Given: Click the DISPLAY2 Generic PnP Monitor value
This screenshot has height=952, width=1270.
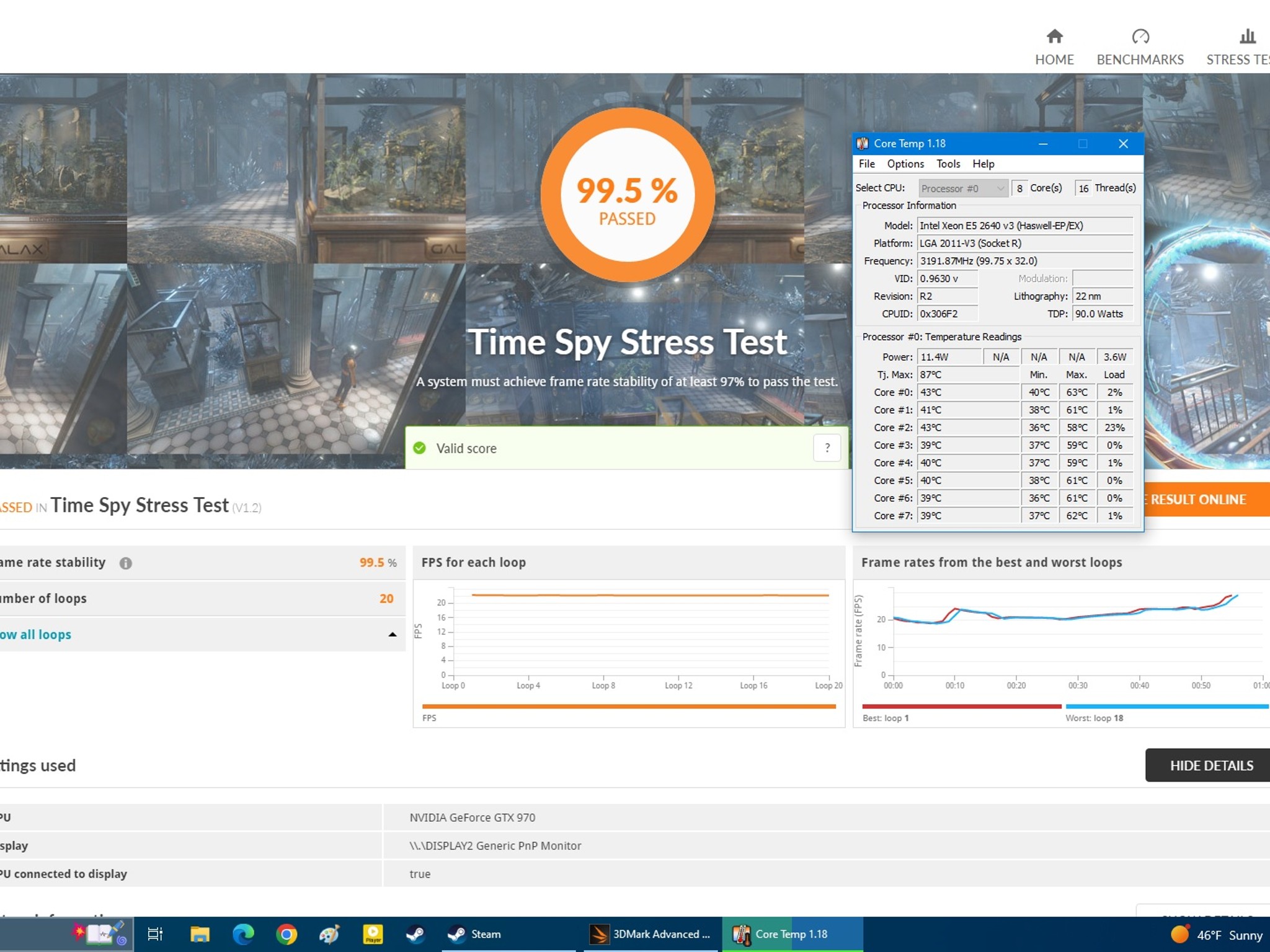Looking at the screenshot, I should click(x=495, y=845).
